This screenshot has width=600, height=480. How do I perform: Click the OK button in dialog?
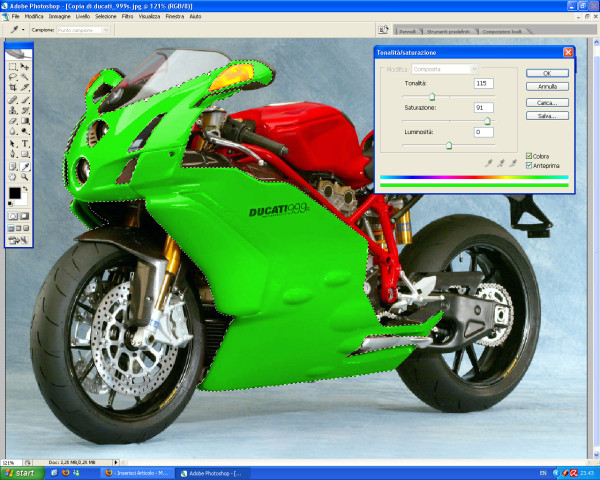tap(547, 73)
